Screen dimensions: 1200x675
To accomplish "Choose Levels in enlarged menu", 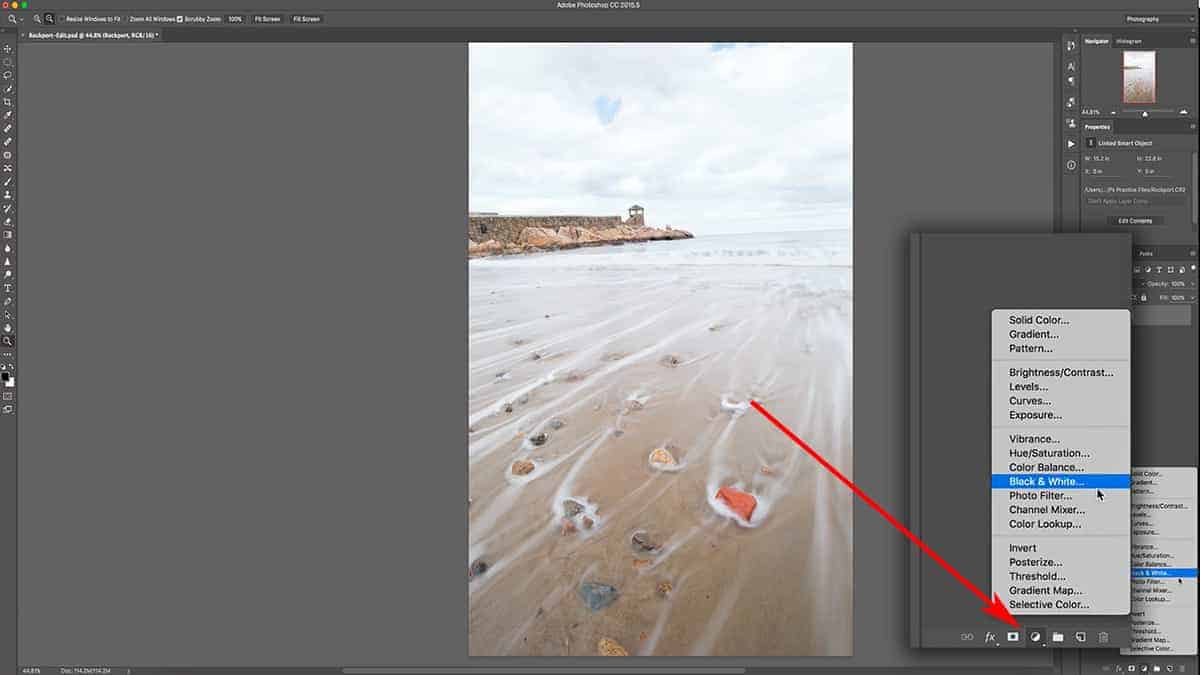I will [1060, 387].
